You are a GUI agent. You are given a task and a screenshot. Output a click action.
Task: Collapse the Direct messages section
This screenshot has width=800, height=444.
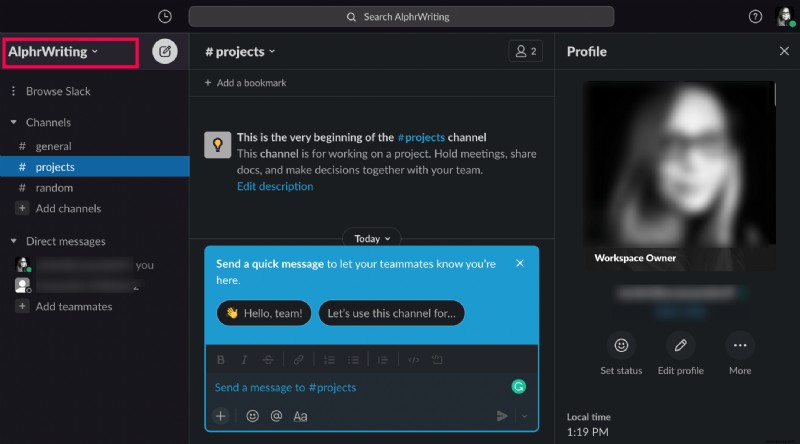click(14, 241)
